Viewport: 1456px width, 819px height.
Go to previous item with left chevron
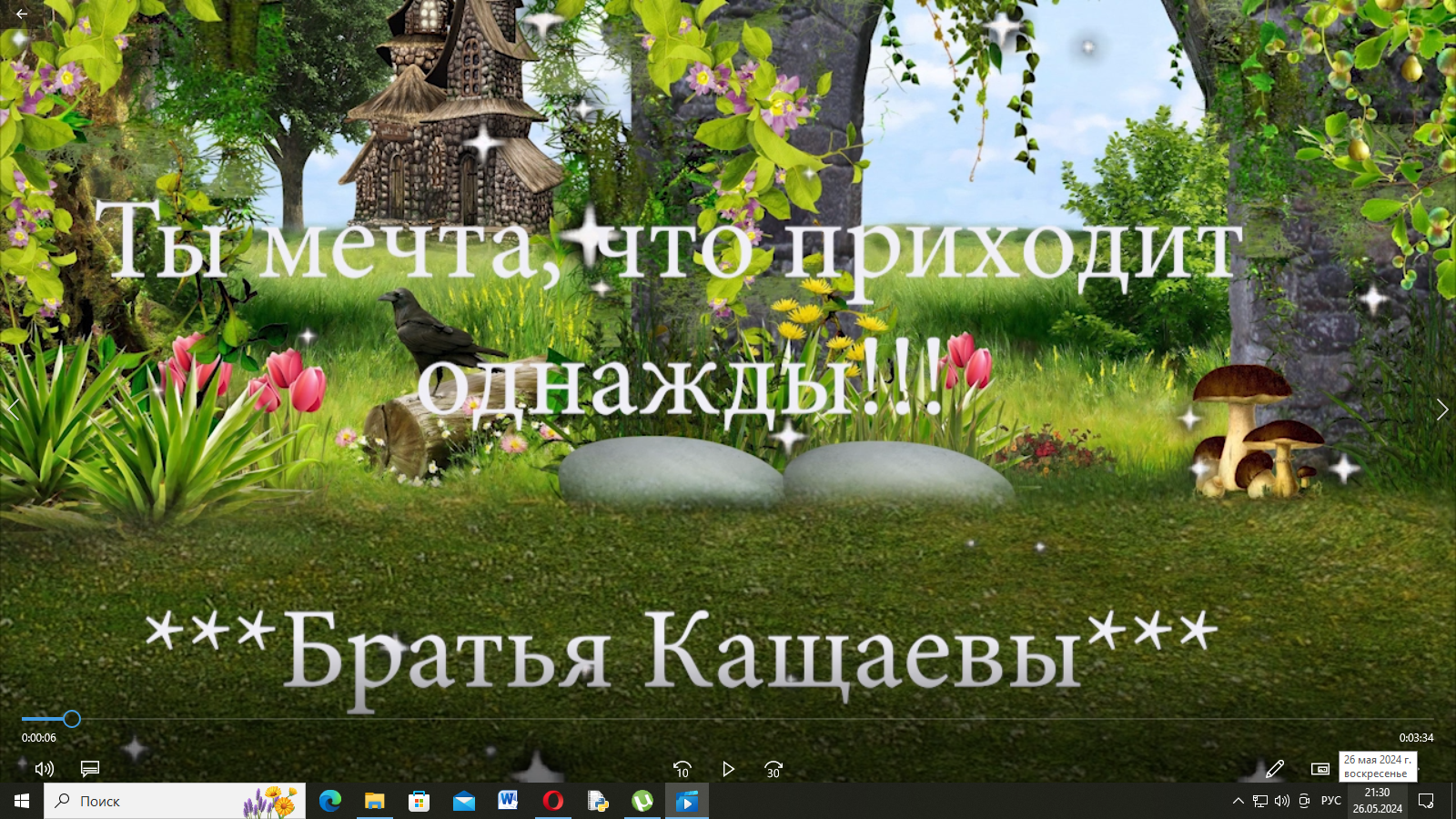(x=11, y=409)
